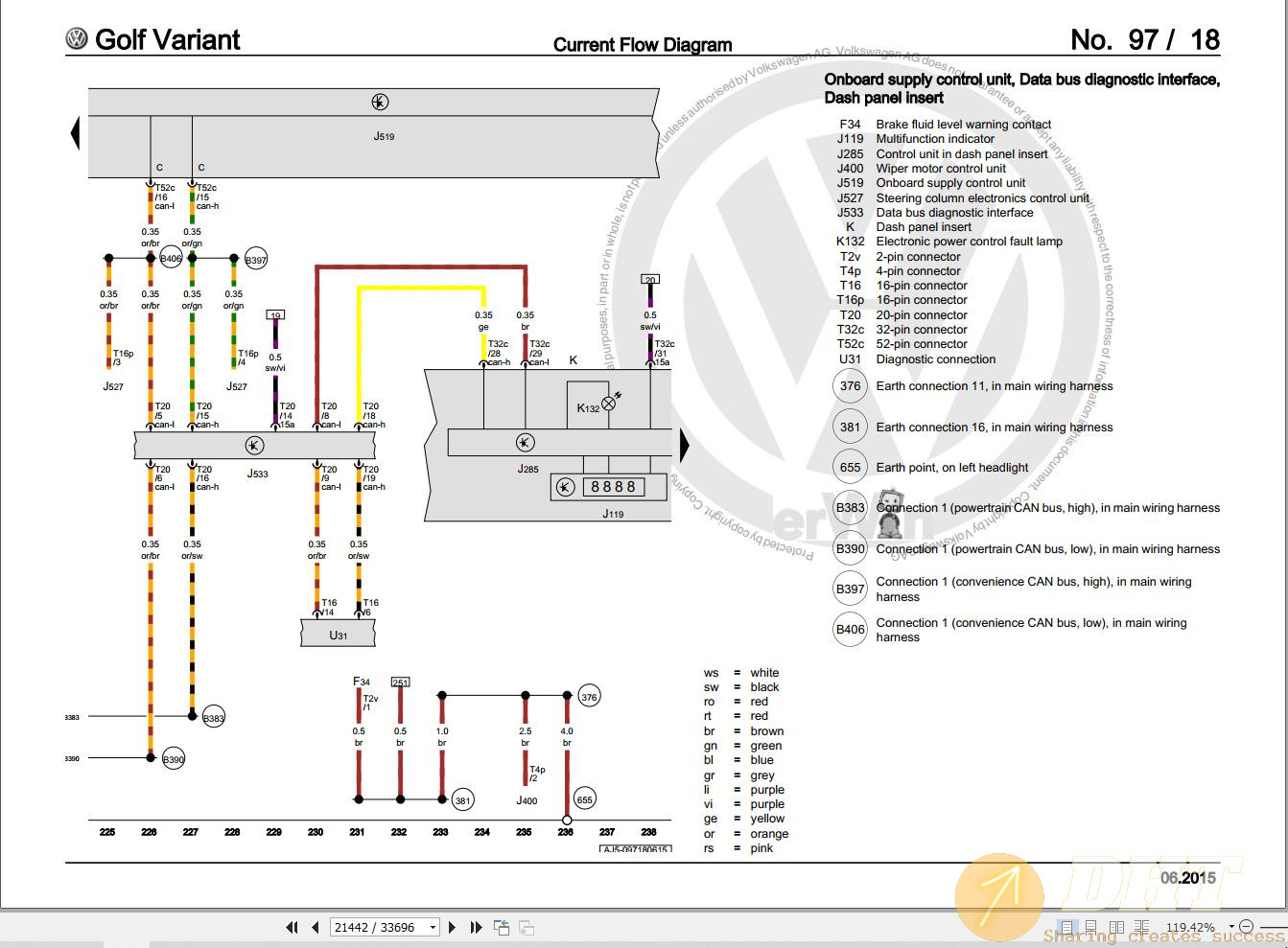Screen dimensions: 1288x948
Task: Go to the next page
Action: pos(452,927)
